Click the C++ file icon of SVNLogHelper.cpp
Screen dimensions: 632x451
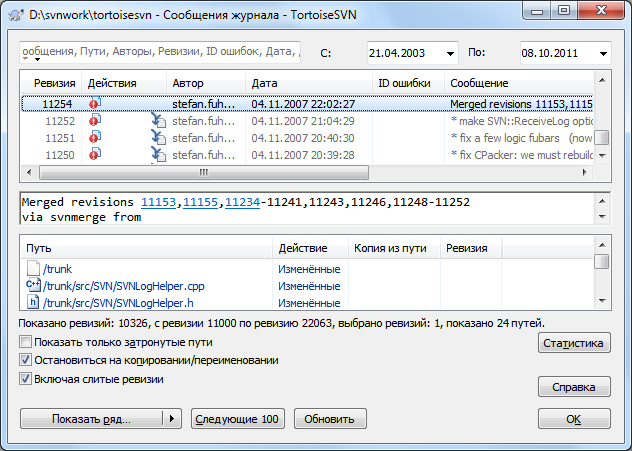point(33,285)
